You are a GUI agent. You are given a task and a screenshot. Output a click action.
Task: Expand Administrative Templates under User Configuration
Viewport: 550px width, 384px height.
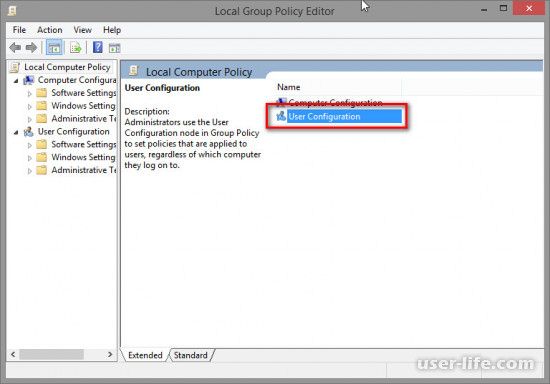click(x=29, y=171)
